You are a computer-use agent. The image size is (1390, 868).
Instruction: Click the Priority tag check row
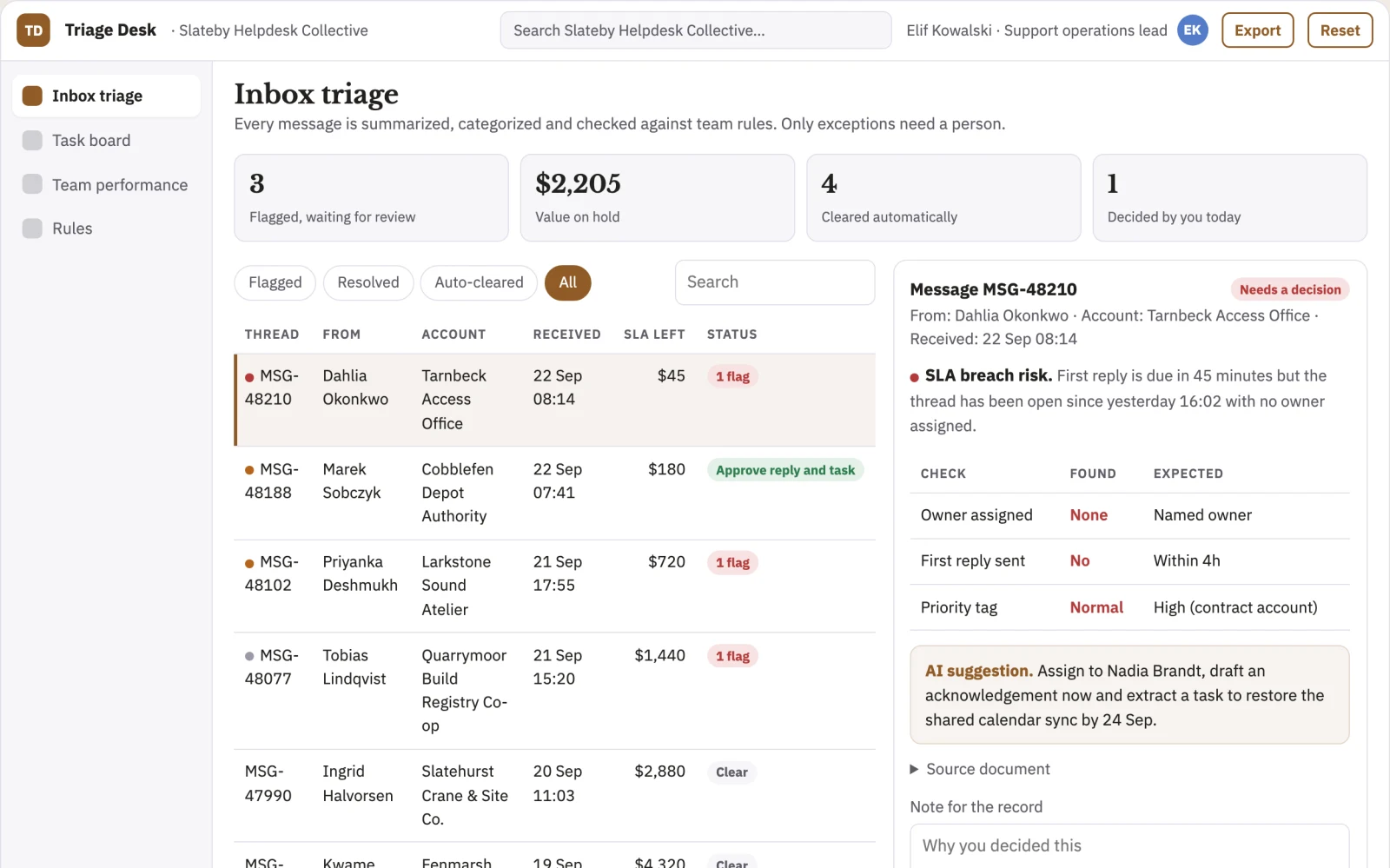pyautogui.click(x=1129, y=607)
